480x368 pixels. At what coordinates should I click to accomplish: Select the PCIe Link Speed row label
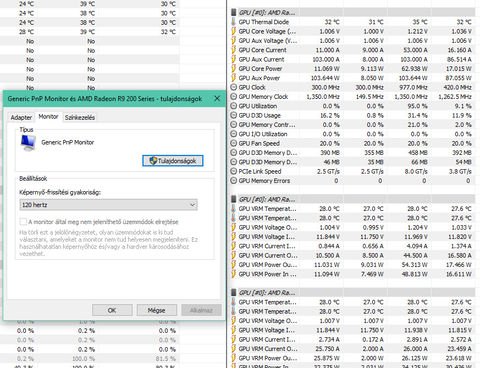point(260,171)
